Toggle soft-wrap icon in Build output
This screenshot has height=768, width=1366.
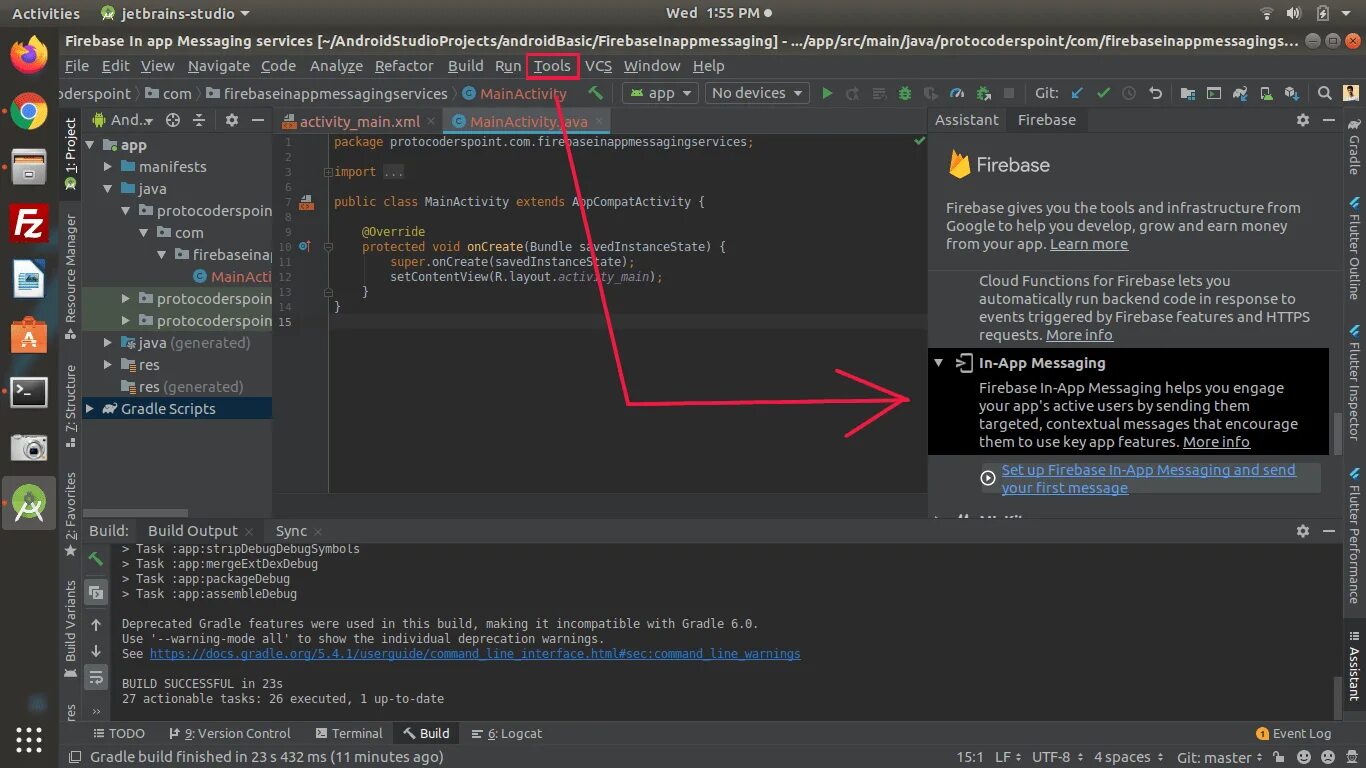[x=96, y=678]
